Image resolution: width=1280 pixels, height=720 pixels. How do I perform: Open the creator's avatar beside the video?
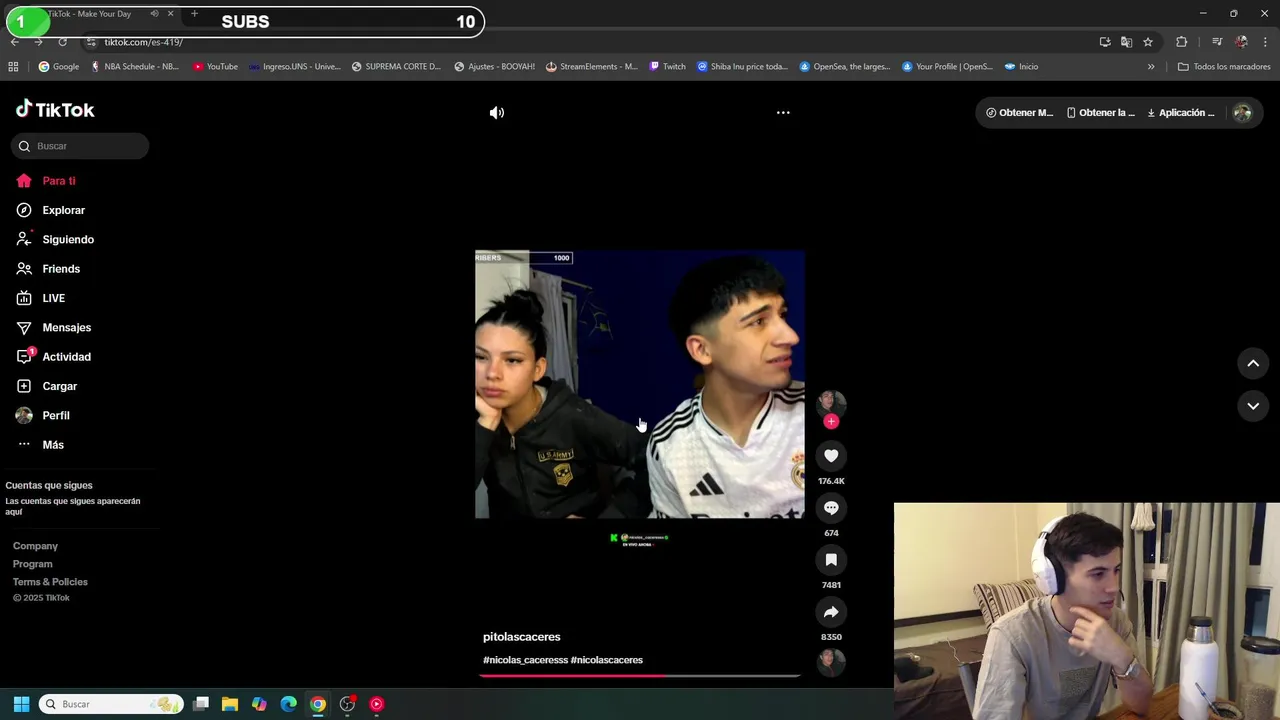(831, 402)
